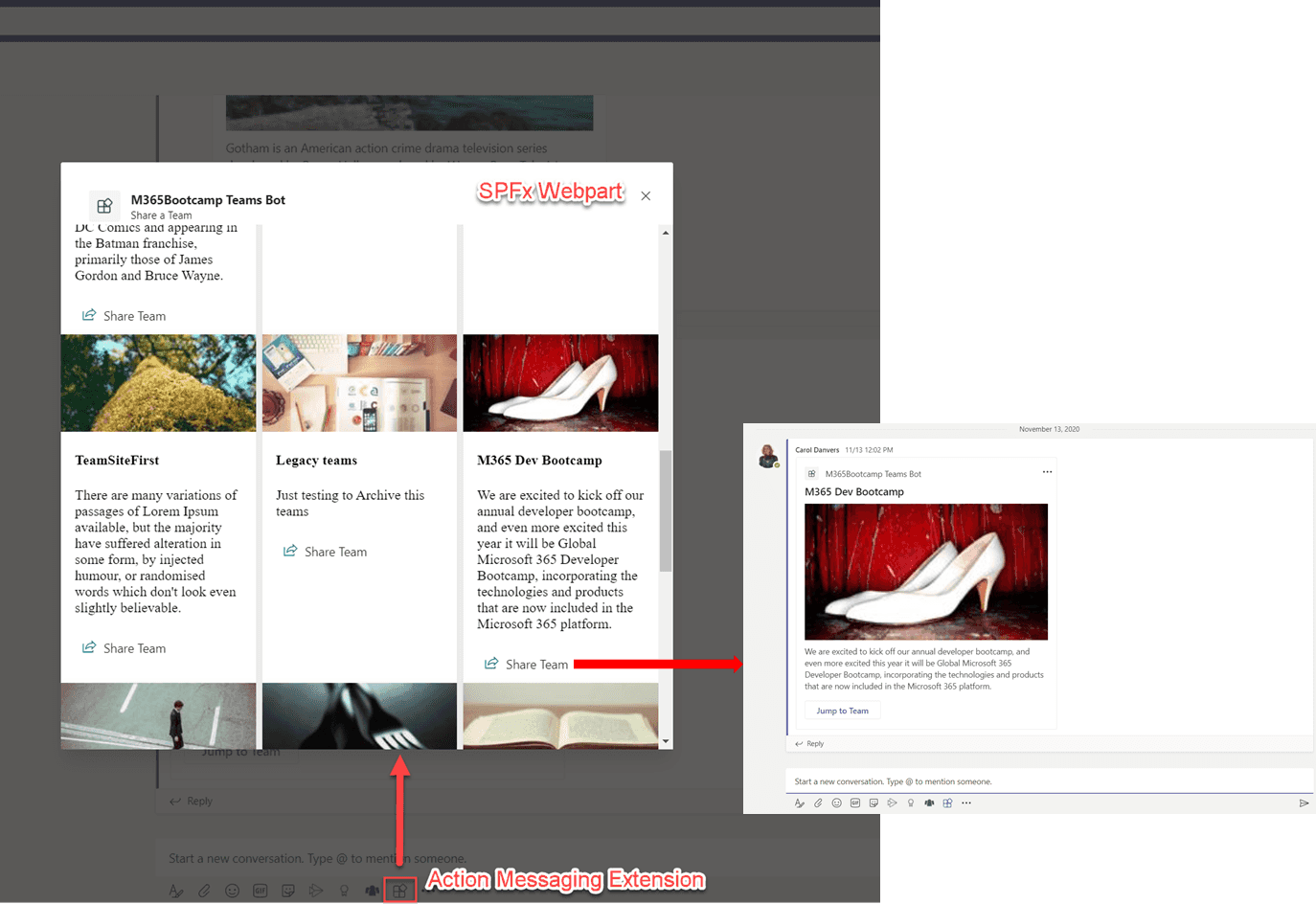Click the Jump to Team button
The image size is (1316, 904).
pyautogui.click(x=843, y=711)
